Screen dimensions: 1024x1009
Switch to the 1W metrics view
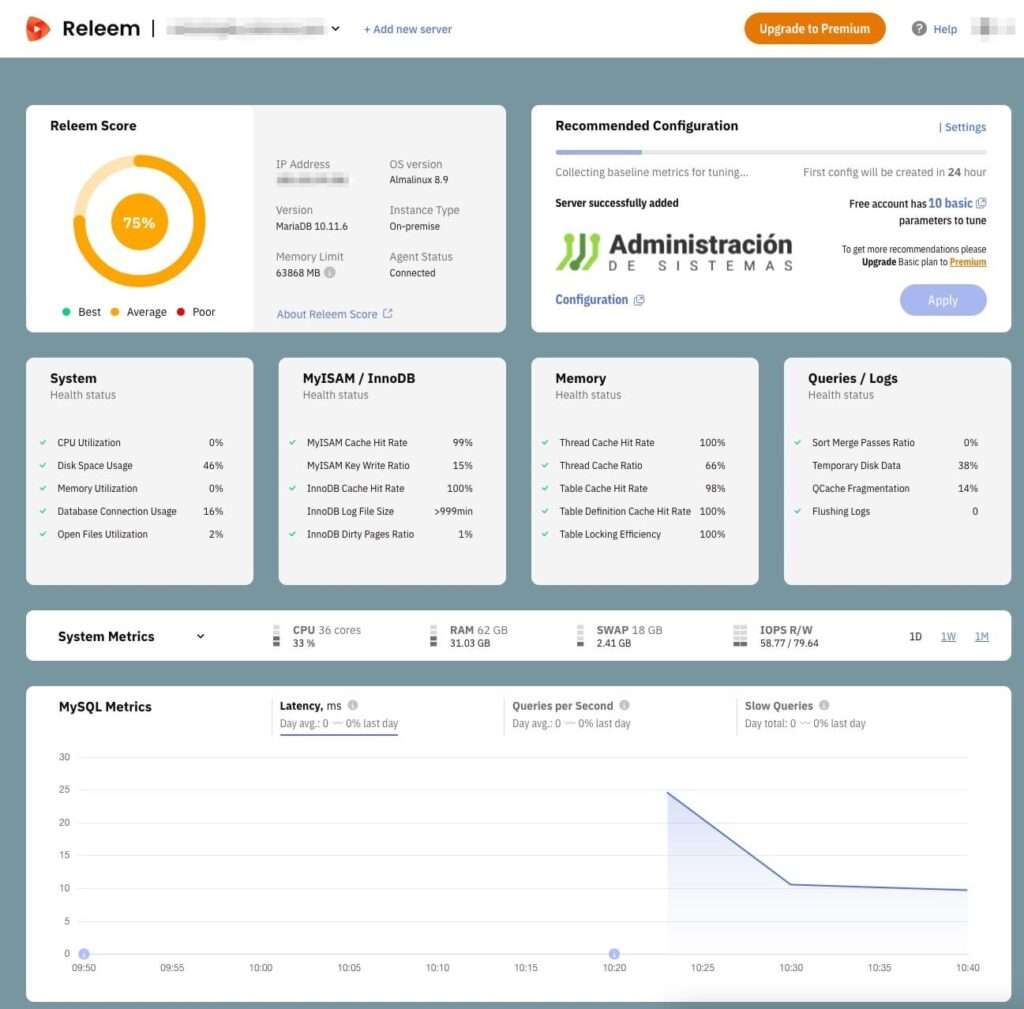pyautogui.click(x=948, y=636)
